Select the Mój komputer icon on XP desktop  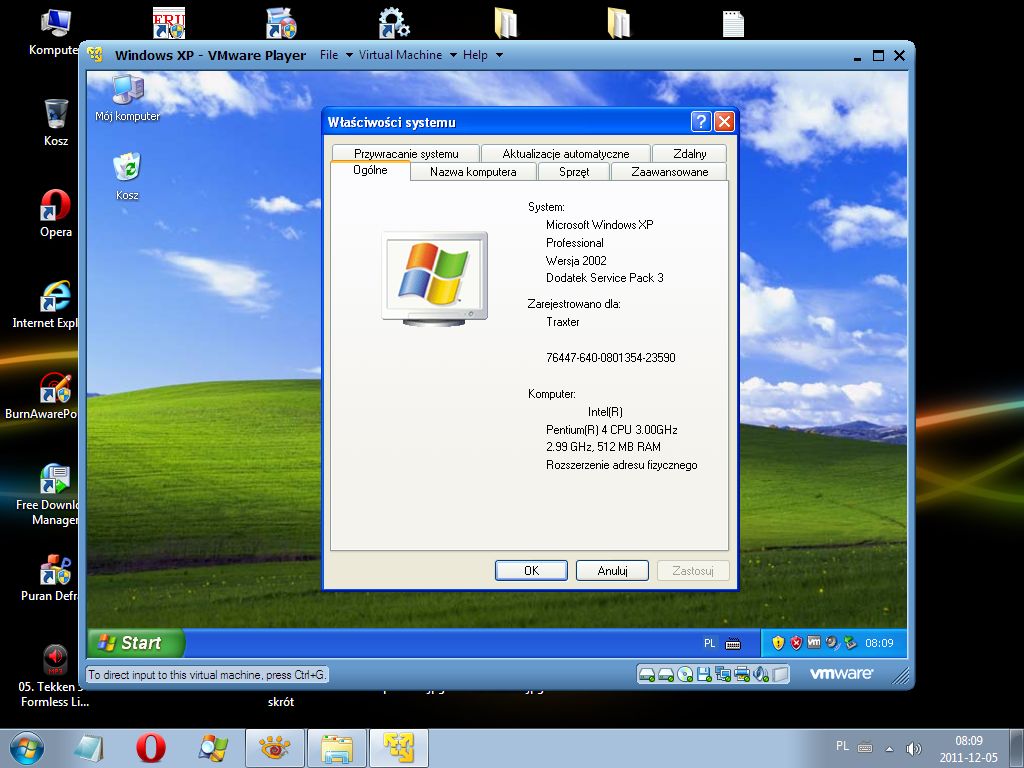[127, 98]
